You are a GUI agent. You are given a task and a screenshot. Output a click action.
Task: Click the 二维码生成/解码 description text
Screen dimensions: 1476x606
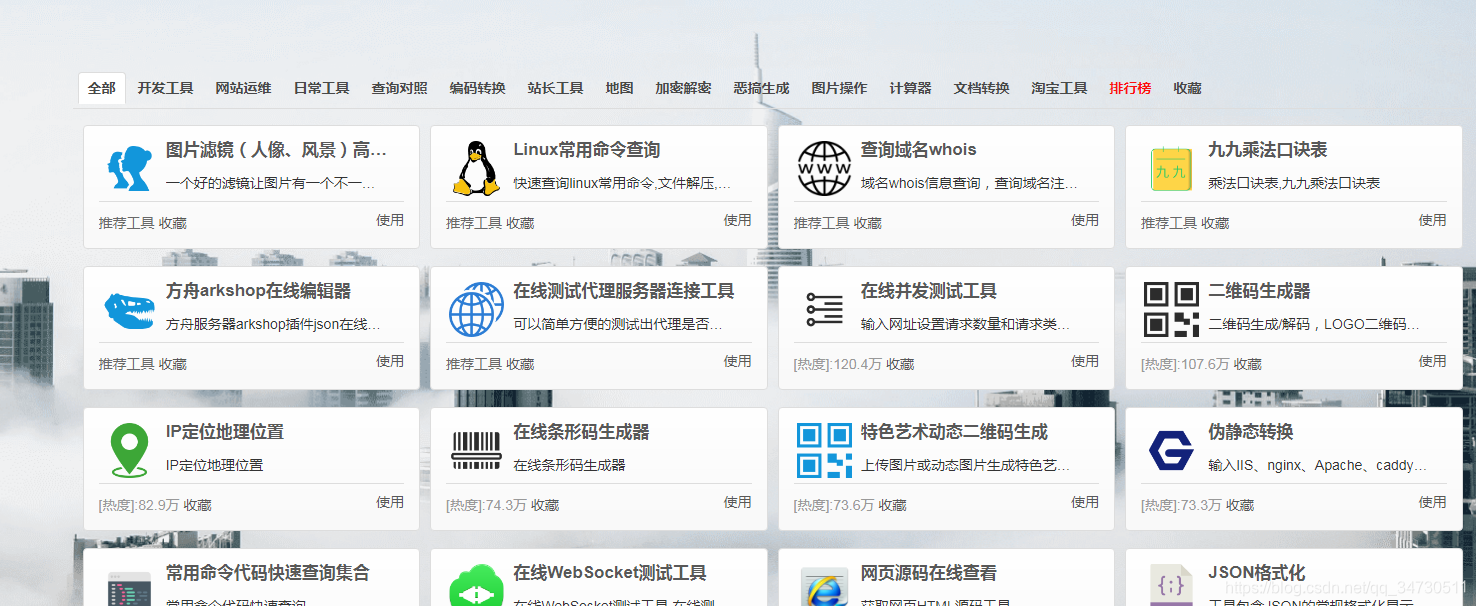1313,324
